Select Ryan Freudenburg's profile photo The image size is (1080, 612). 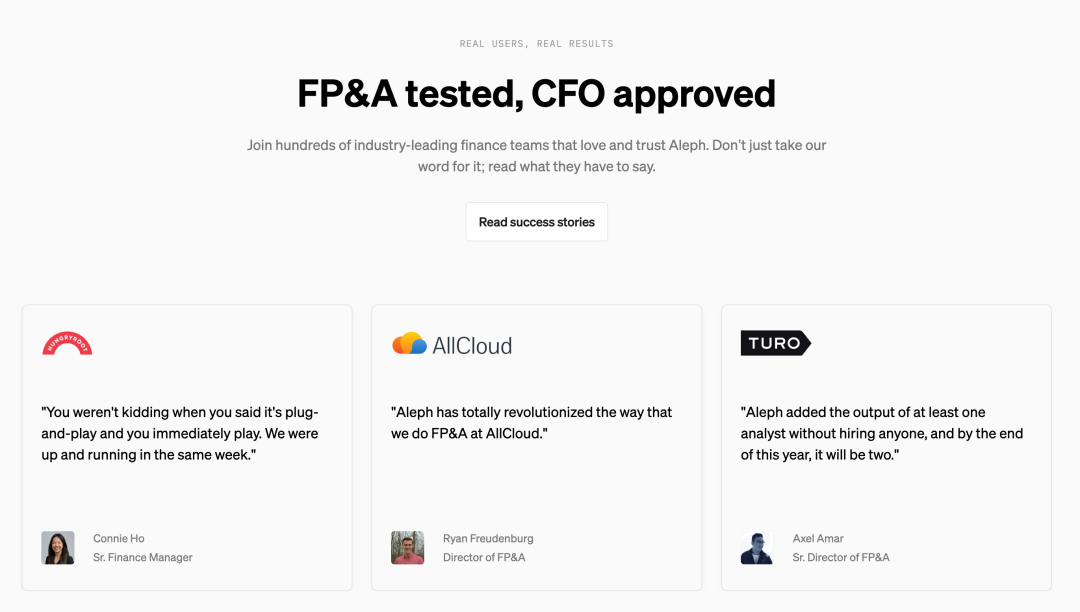408,548
